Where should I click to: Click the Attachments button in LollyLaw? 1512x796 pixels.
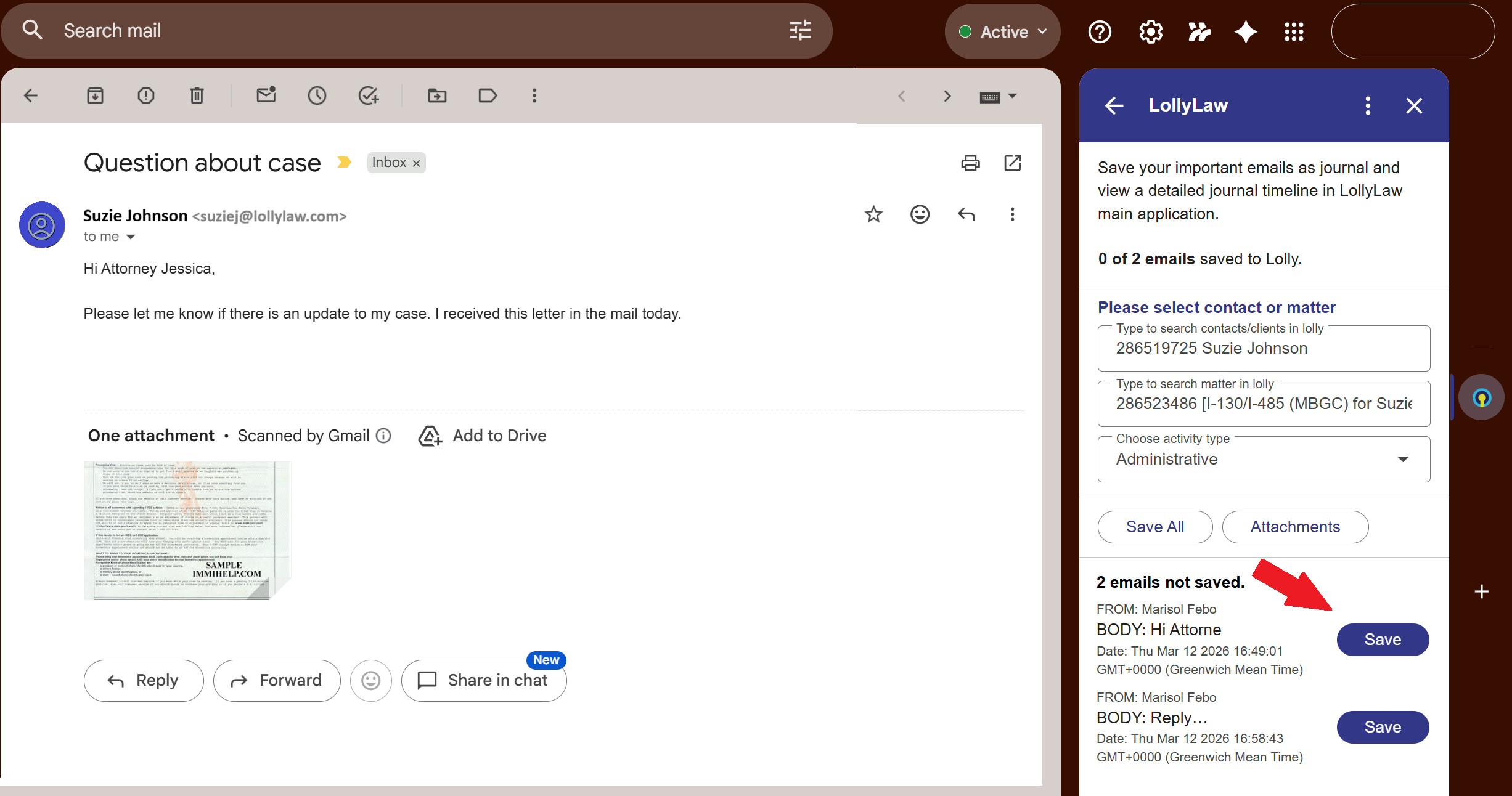click(x=1295, y=527)
